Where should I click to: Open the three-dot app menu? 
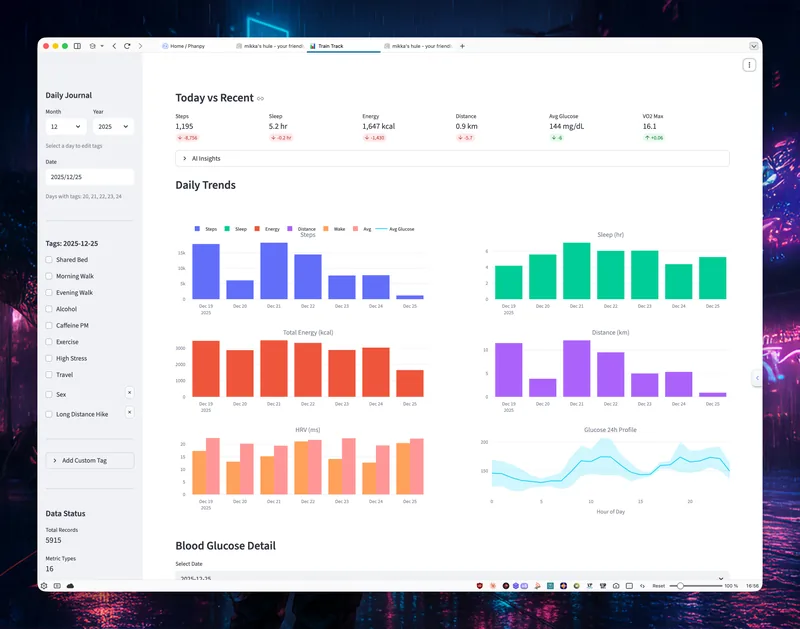coord(749,65)
